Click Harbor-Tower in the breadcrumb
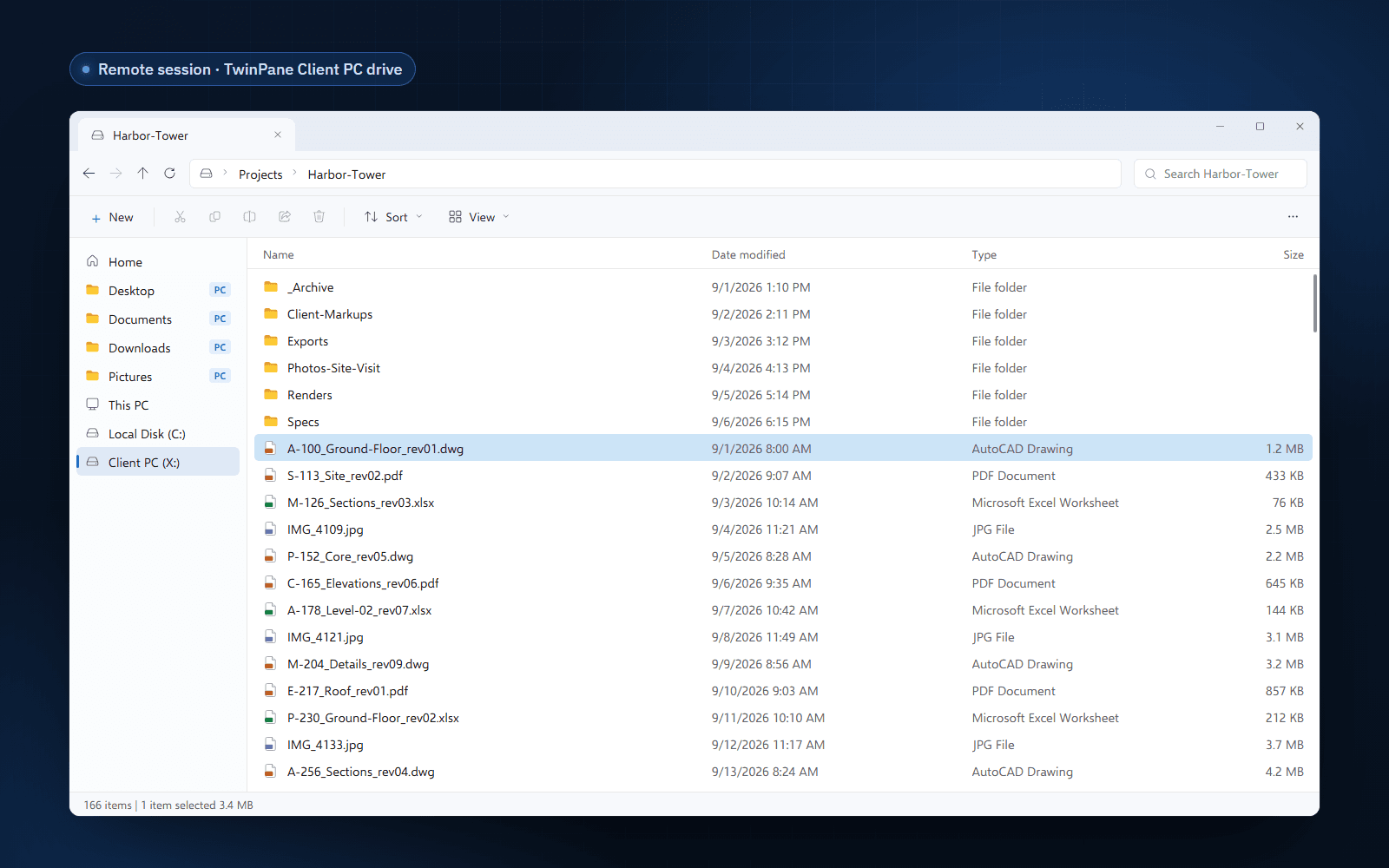The height and width of the screenshot is (868, 1389). 346,174
